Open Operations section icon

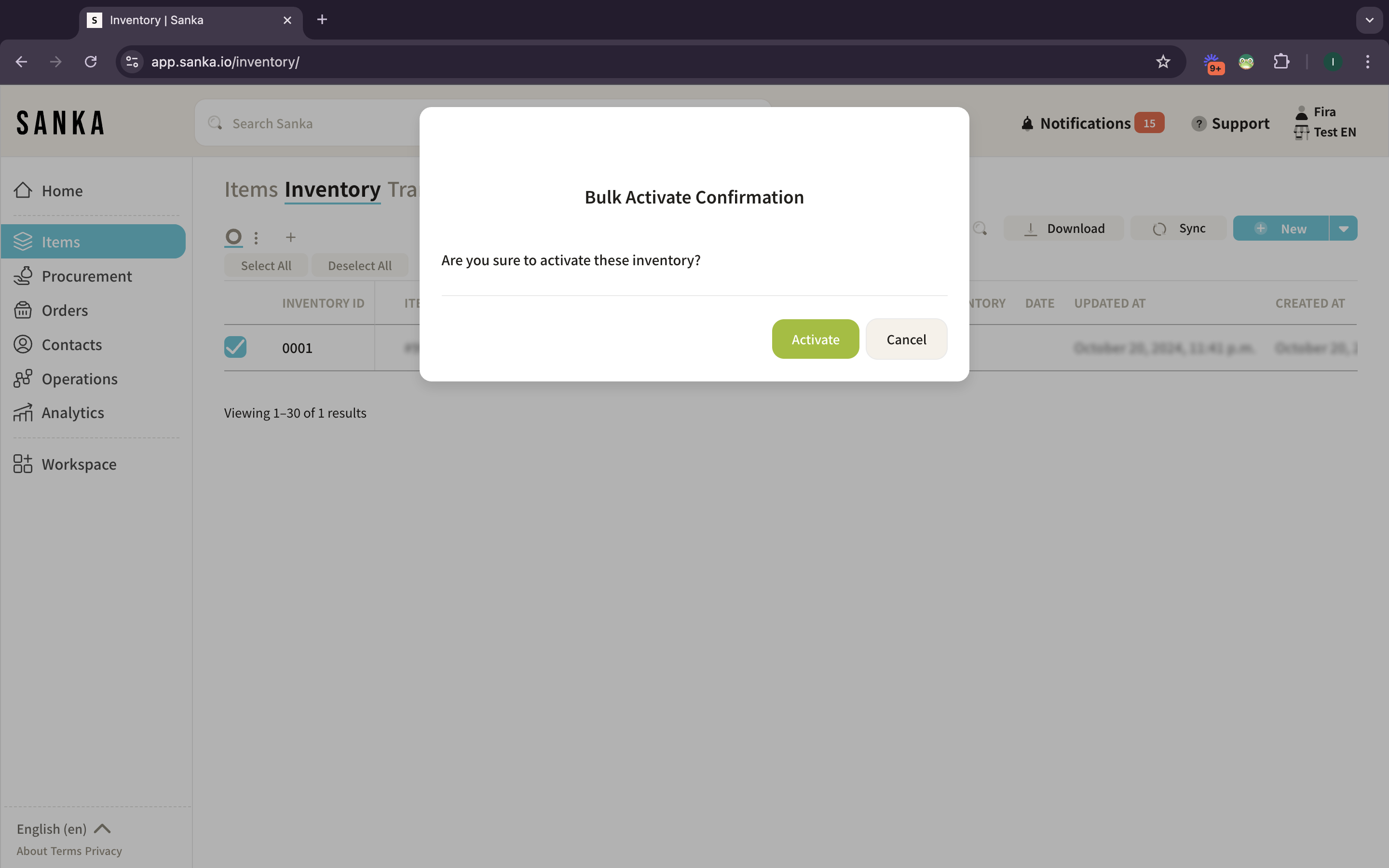(23, 379)
